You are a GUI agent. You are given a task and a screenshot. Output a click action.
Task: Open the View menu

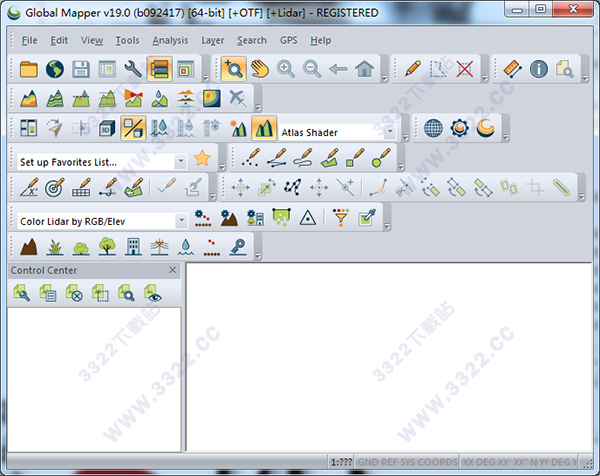click(x=92, y=40)
